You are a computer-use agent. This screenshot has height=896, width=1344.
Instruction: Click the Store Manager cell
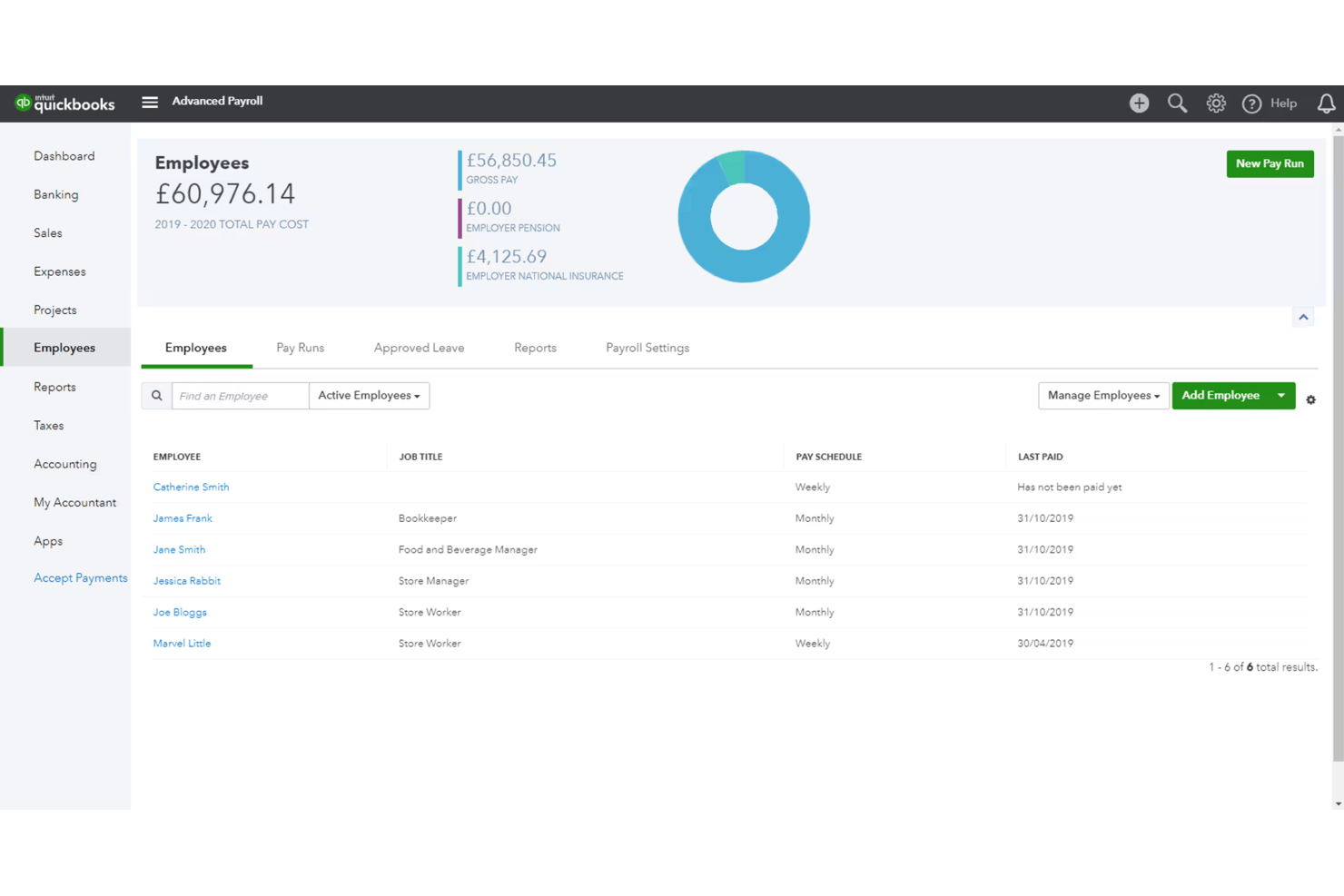(434, 581)
